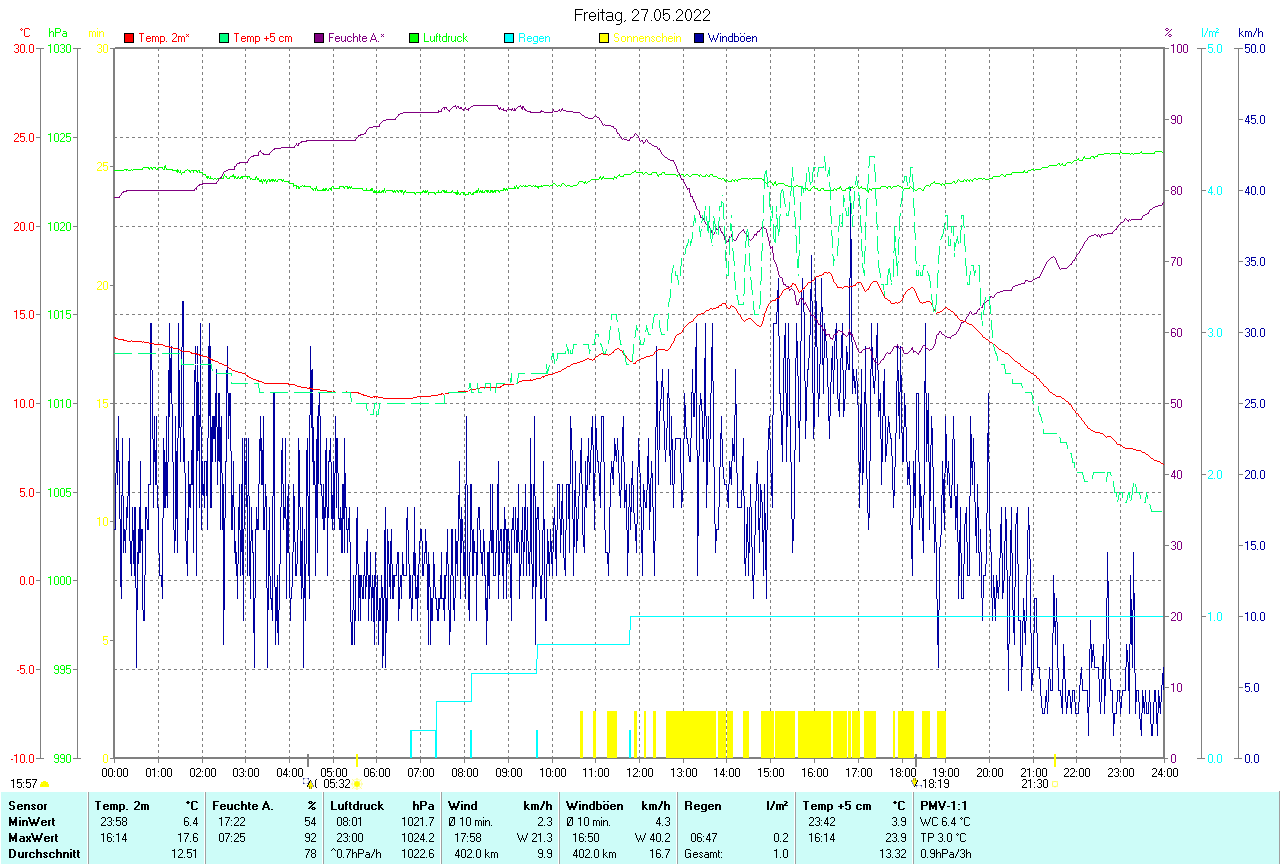
Task: Click the marker icon left of 18:19
Action: pos(914,783)
